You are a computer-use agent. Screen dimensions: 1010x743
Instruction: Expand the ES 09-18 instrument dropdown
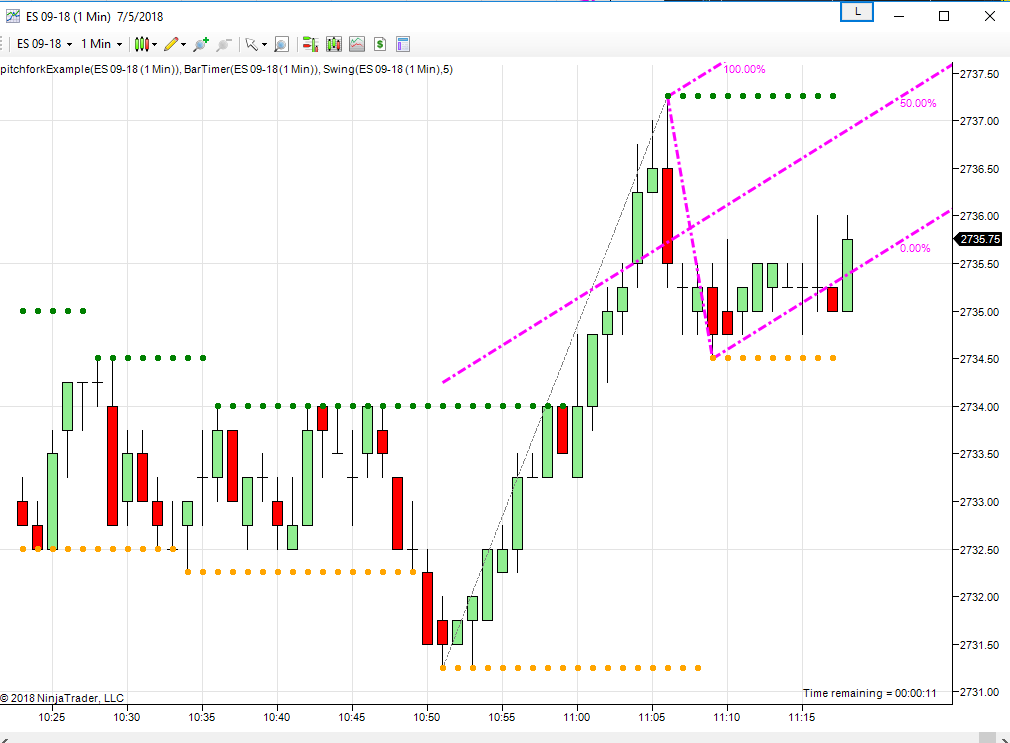44,44
